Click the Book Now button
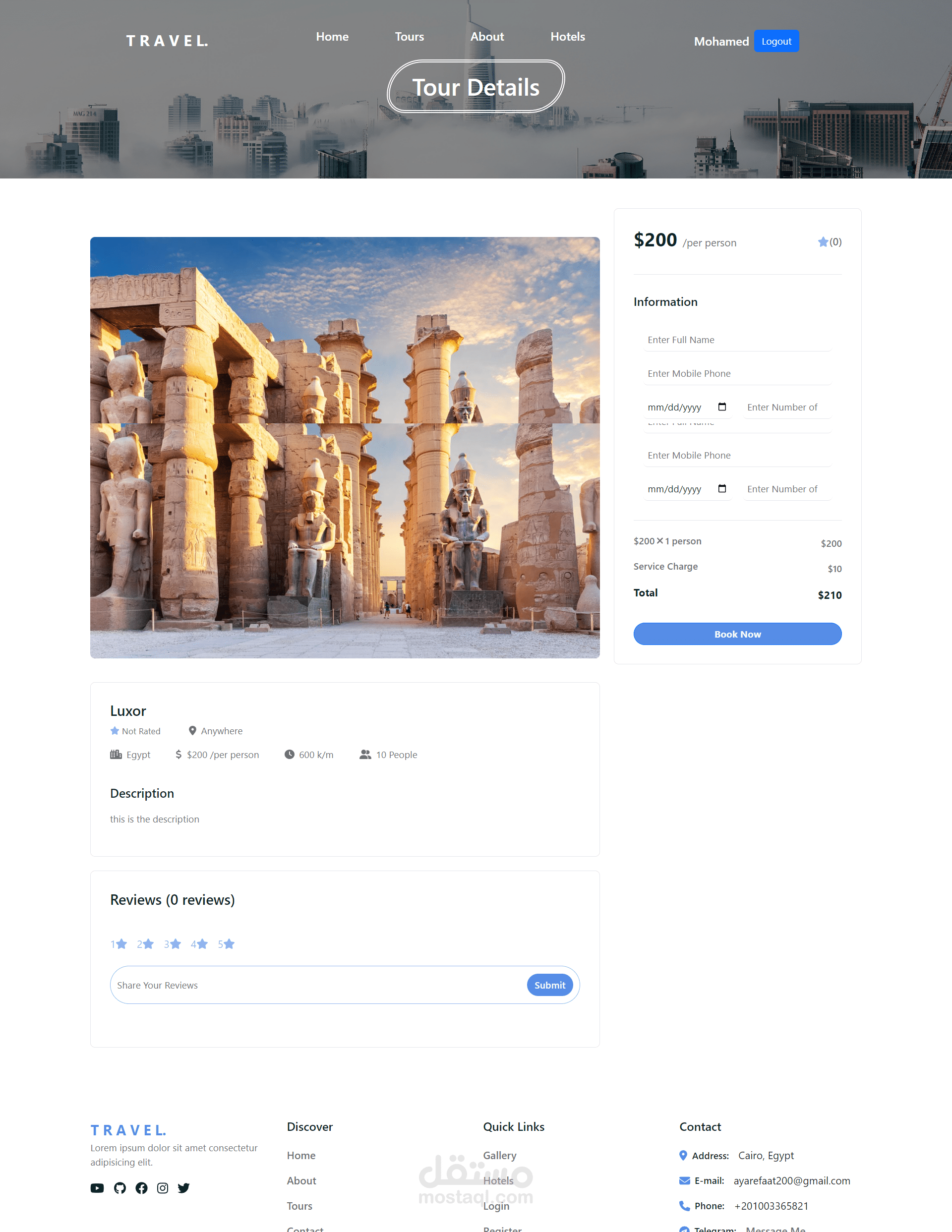 click(737, 634)
